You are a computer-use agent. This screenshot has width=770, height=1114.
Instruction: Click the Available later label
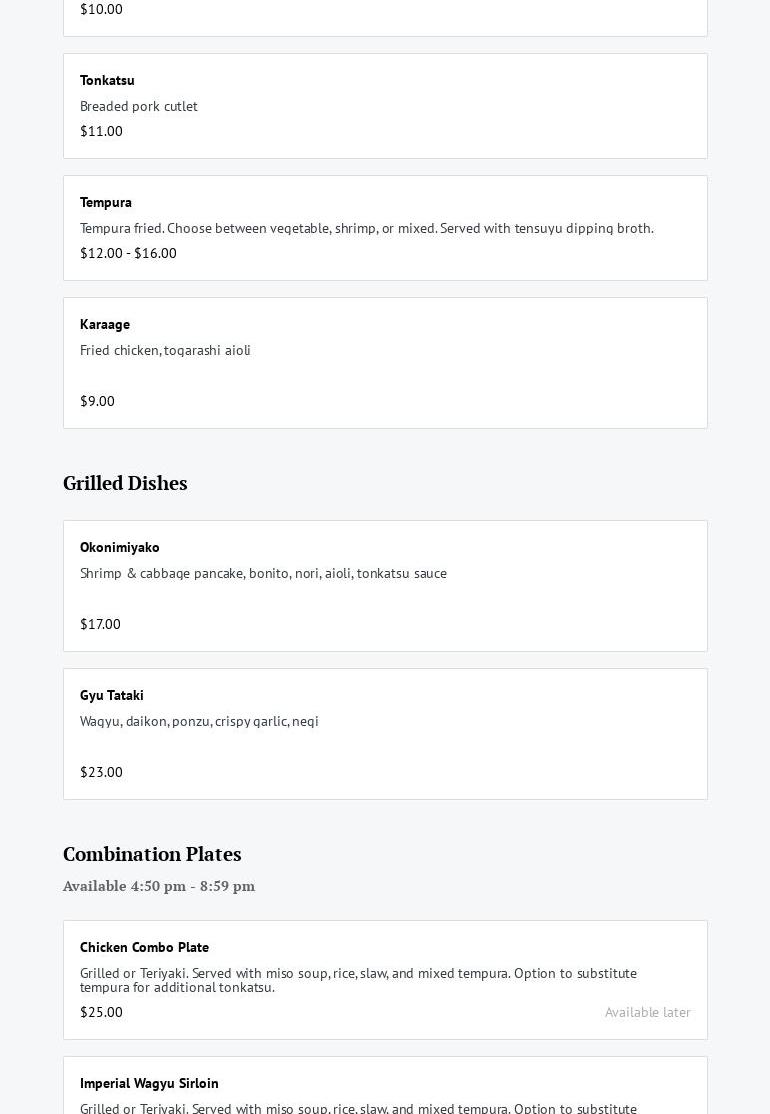647,1012
